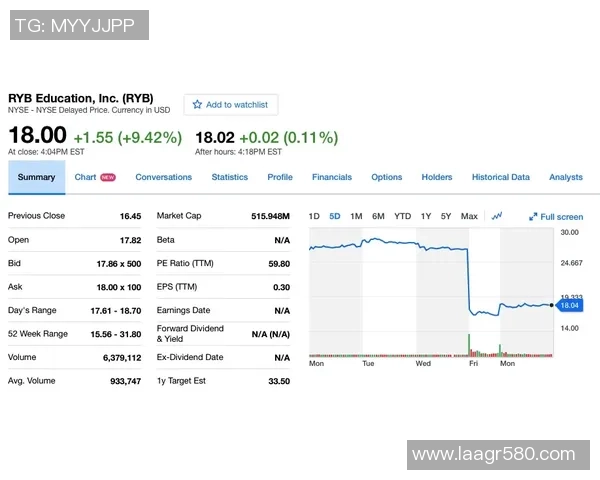The height and width of the screenshot is (480, 600).
Task: Click the Add to watchlist button
Action: (231, 105)
